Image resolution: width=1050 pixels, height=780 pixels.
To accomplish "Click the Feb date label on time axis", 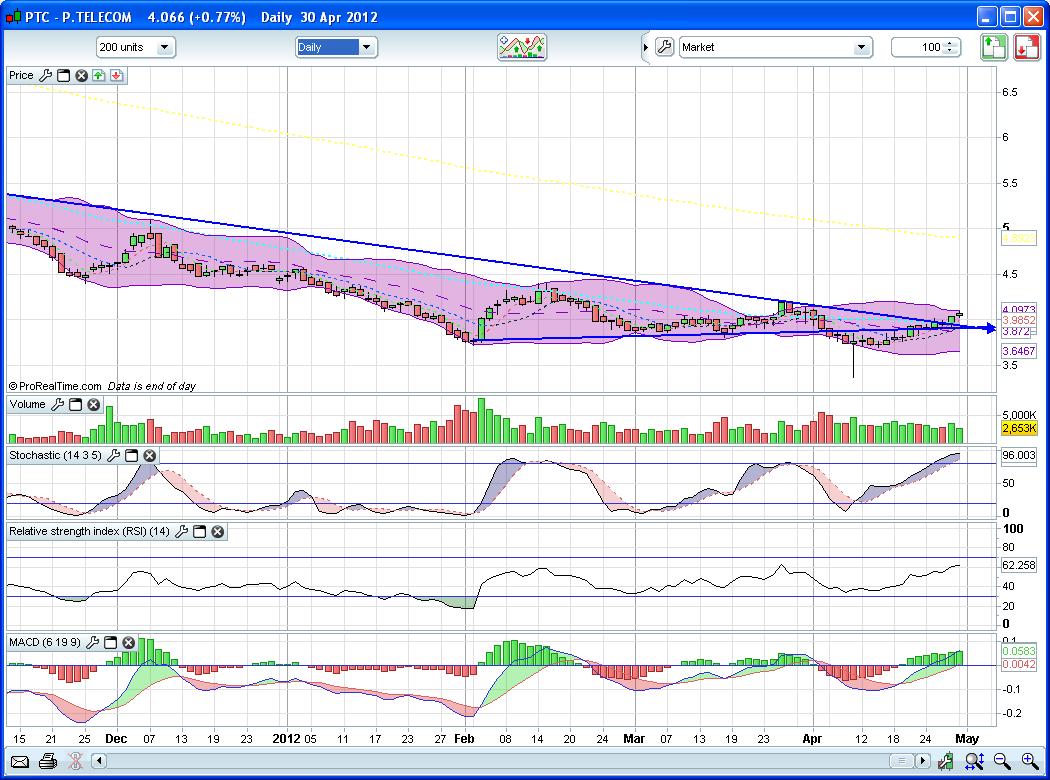I will point(464,738).
